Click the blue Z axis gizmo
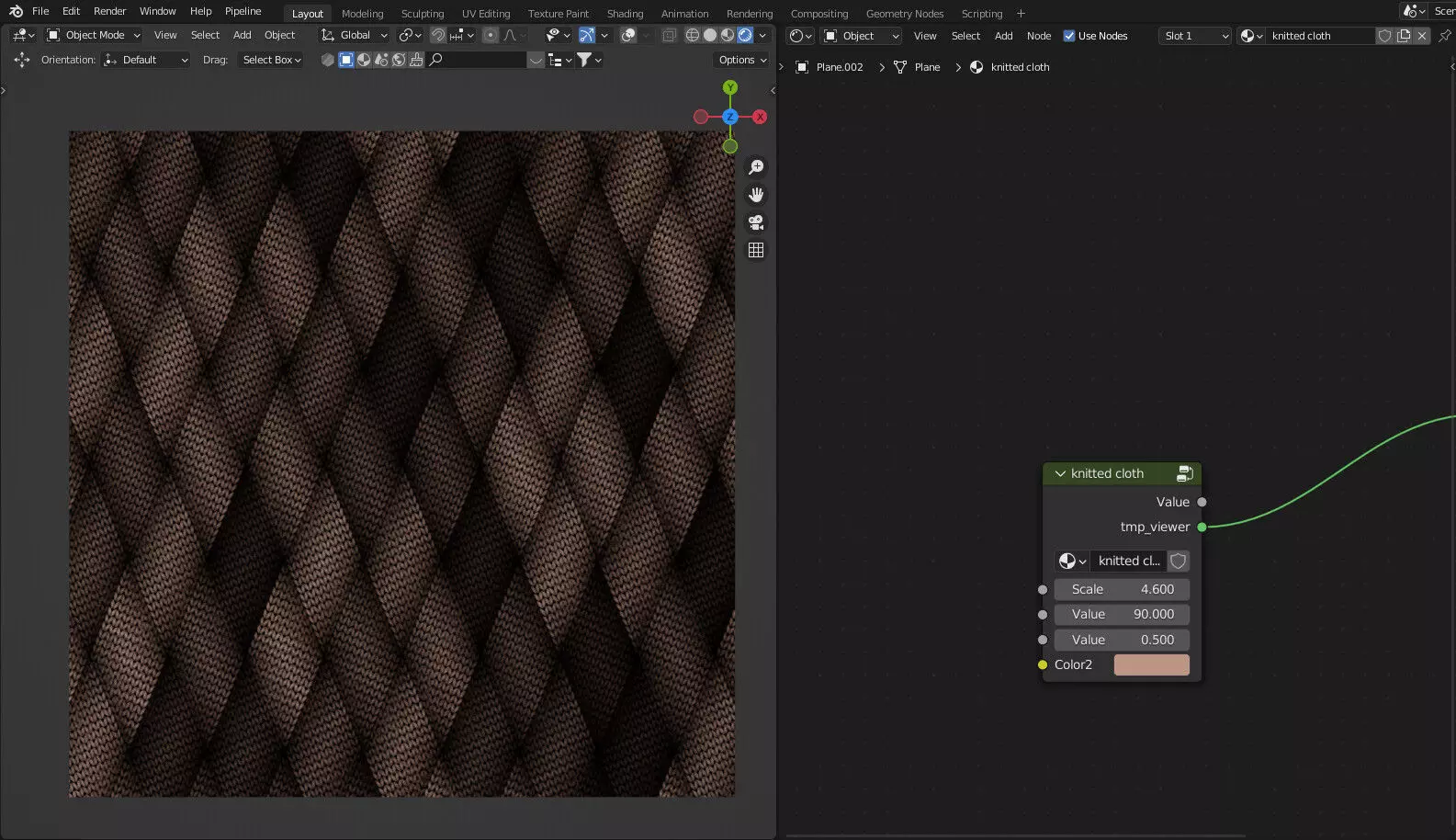 pyautogui.click(x=730, y=117)
